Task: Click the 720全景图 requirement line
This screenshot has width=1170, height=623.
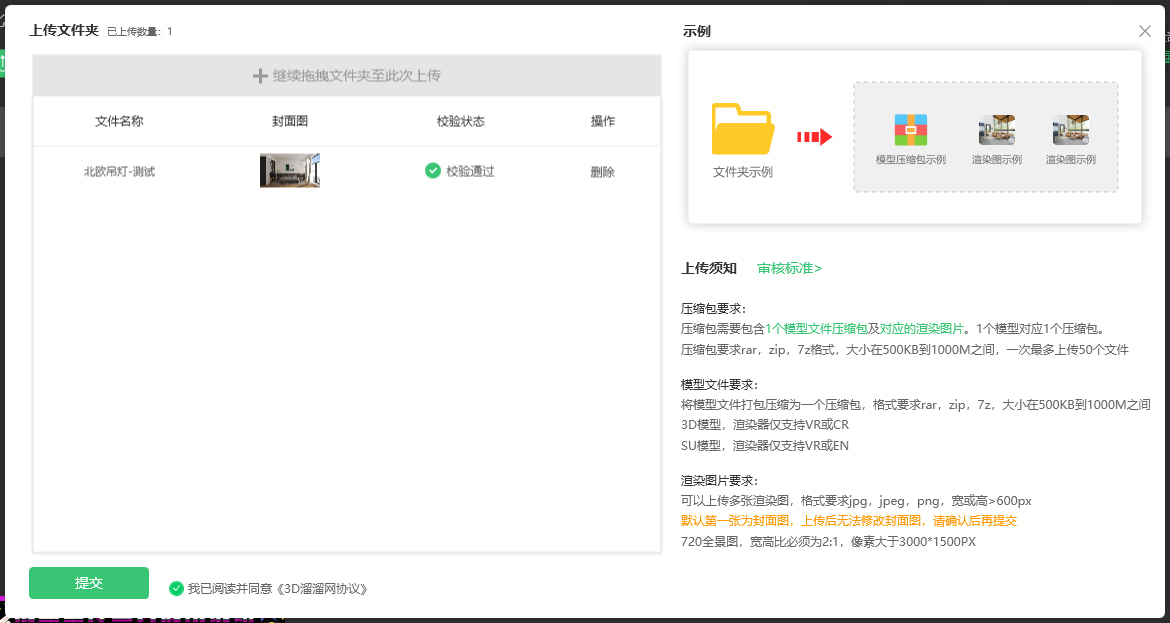Action: tap(828, 542)
